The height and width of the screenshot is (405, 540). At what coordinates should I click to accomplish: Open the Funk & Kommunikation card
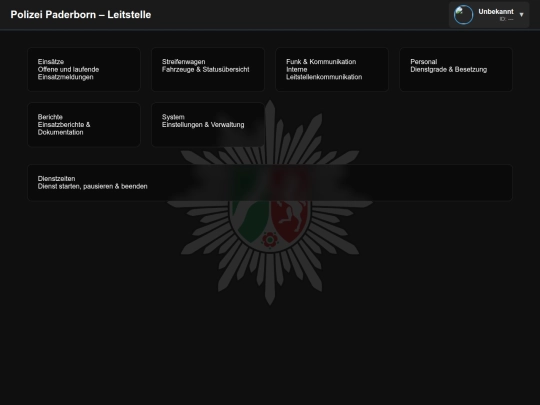[332, 69]
